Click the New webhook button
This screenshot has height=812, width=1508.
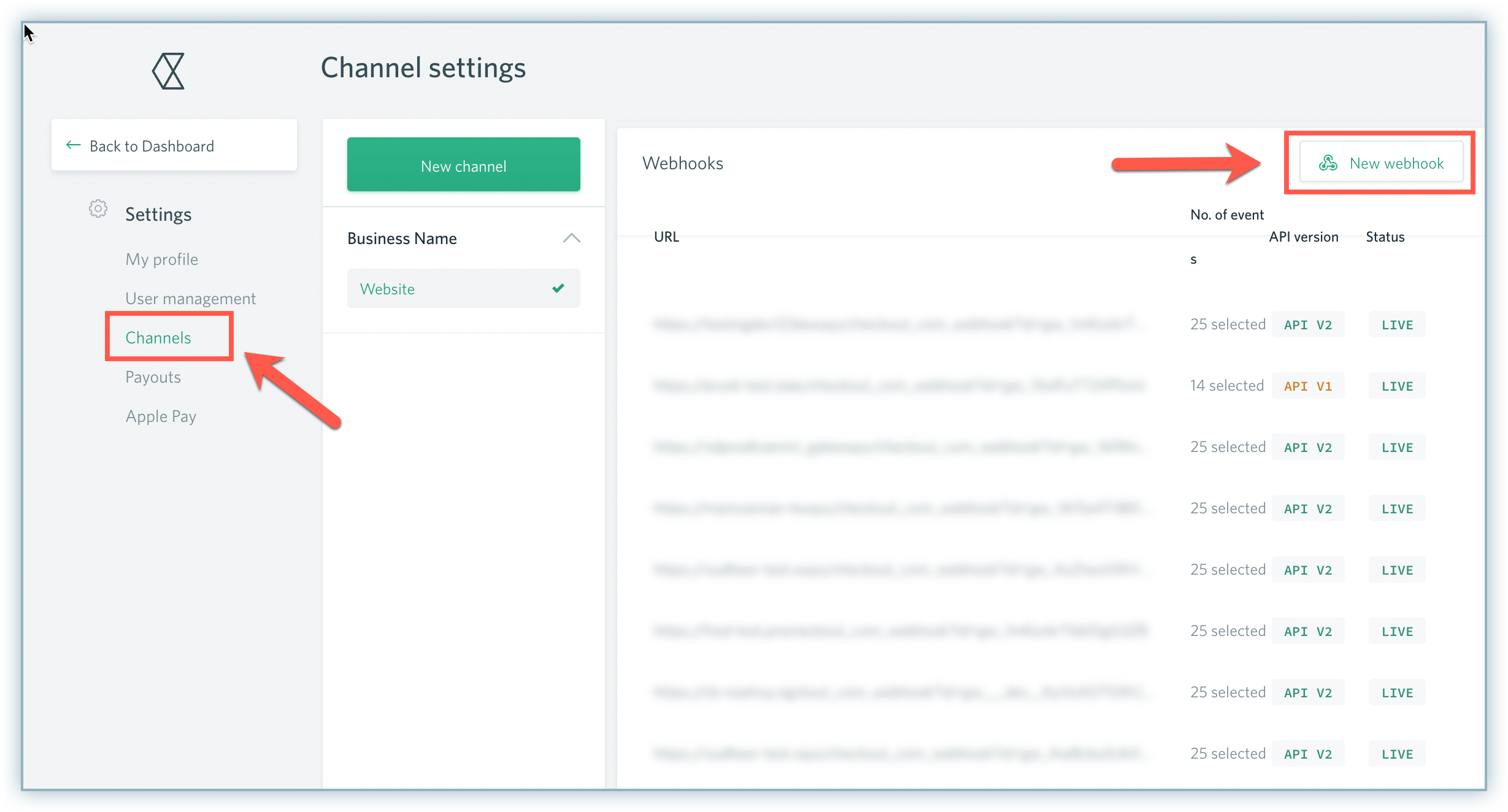point(1381,163)
